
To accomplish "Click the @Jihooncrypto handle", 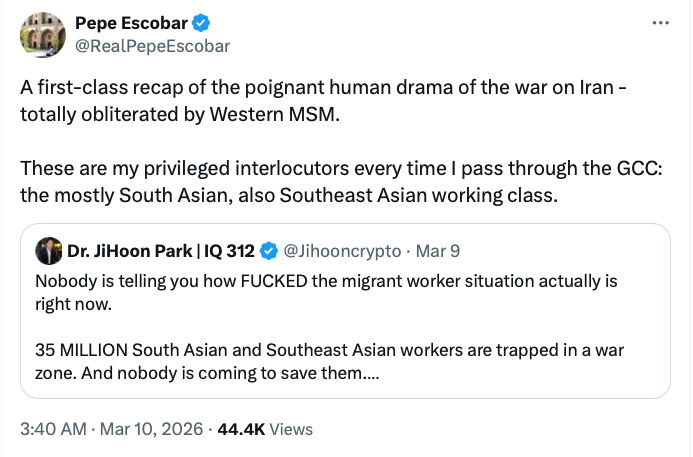I will 342,250.
